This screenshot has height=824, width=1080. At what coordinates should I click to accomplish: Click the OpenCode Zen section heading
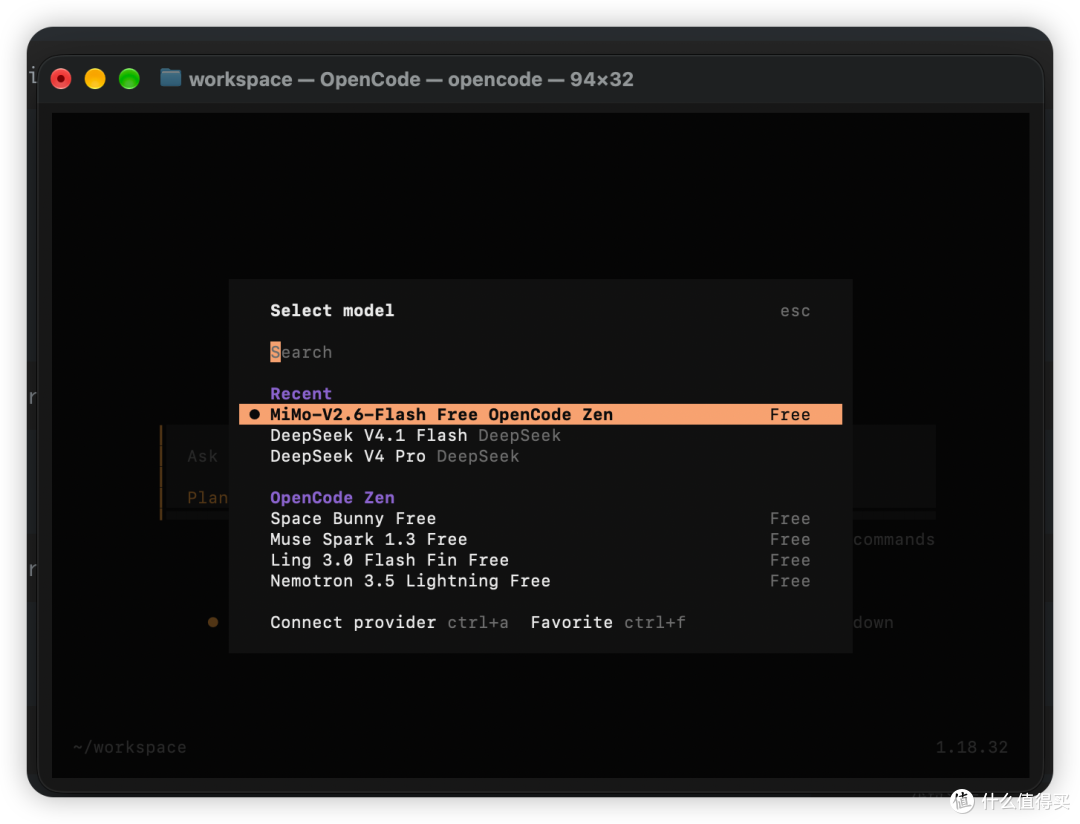click(332, 497)
